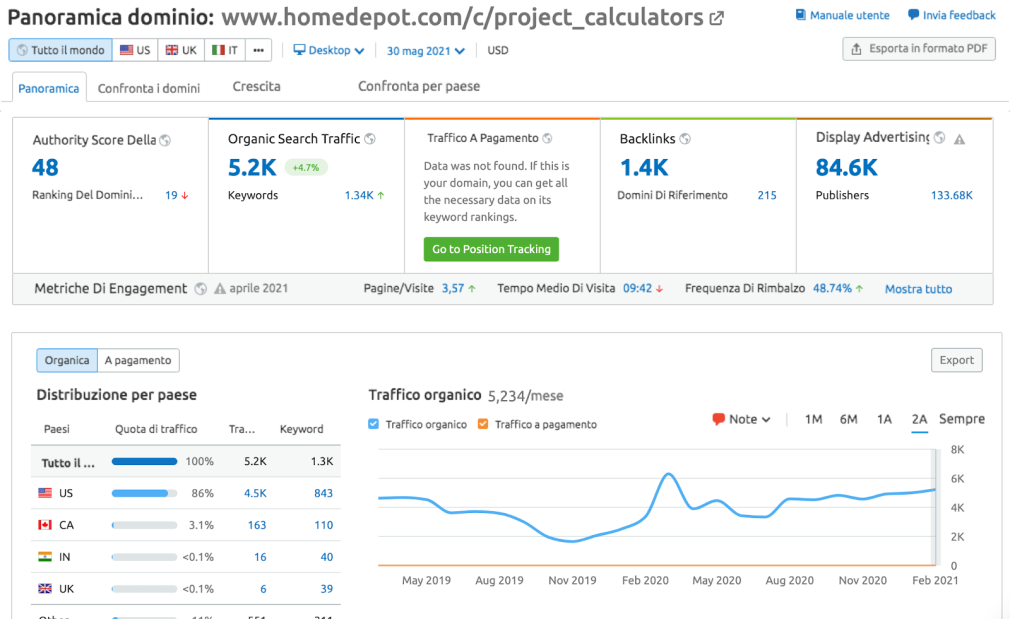Click the 1.34K keywords value
This screenshot has height=619, width=1010.
[x=359, y=195]
